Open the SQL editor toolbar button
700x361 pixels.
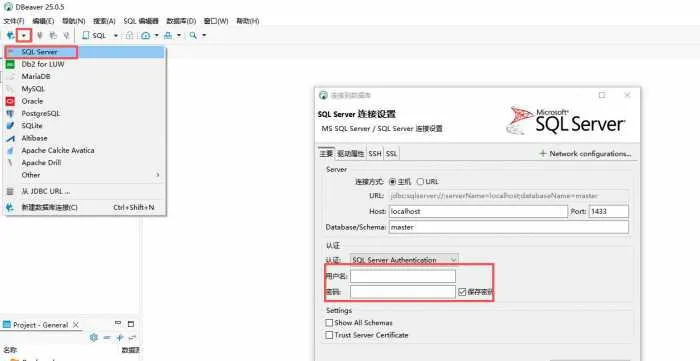95,35
